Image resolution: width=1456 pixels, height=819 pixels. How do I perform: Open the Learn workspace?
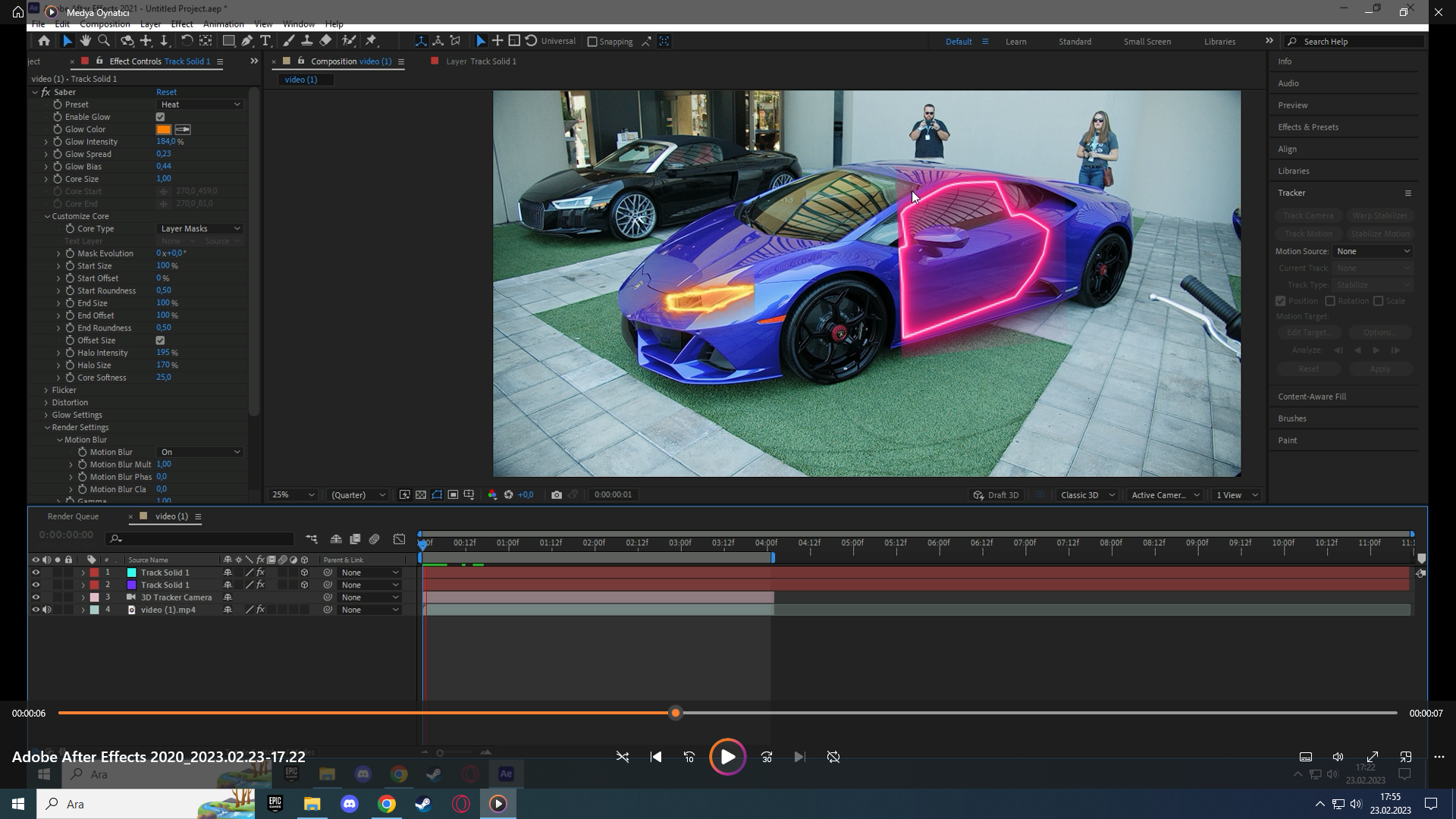(1015, 42)
